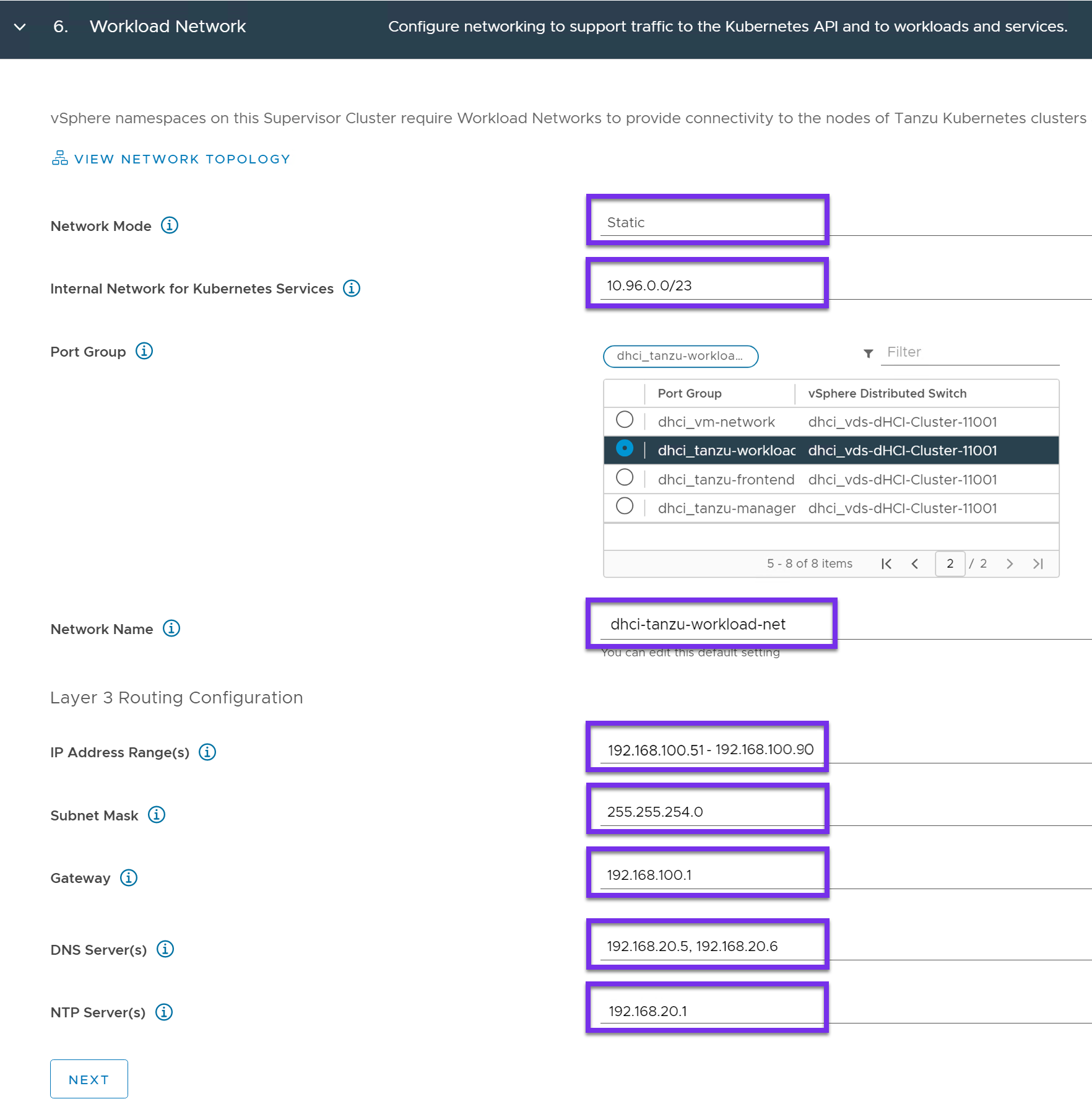
Task: Click the NEXT button
Action: click(x=89, y=1079)
